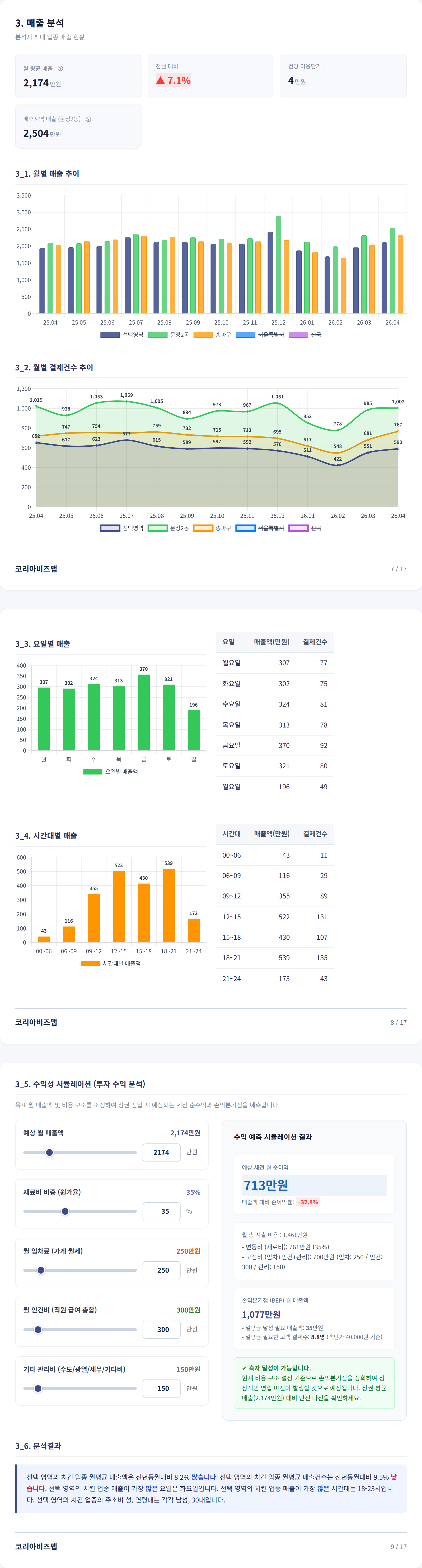Click the red up-triangle icon before 7.1%
Viewport: 422px width, 1568px height.
click(x=160, y=80)
